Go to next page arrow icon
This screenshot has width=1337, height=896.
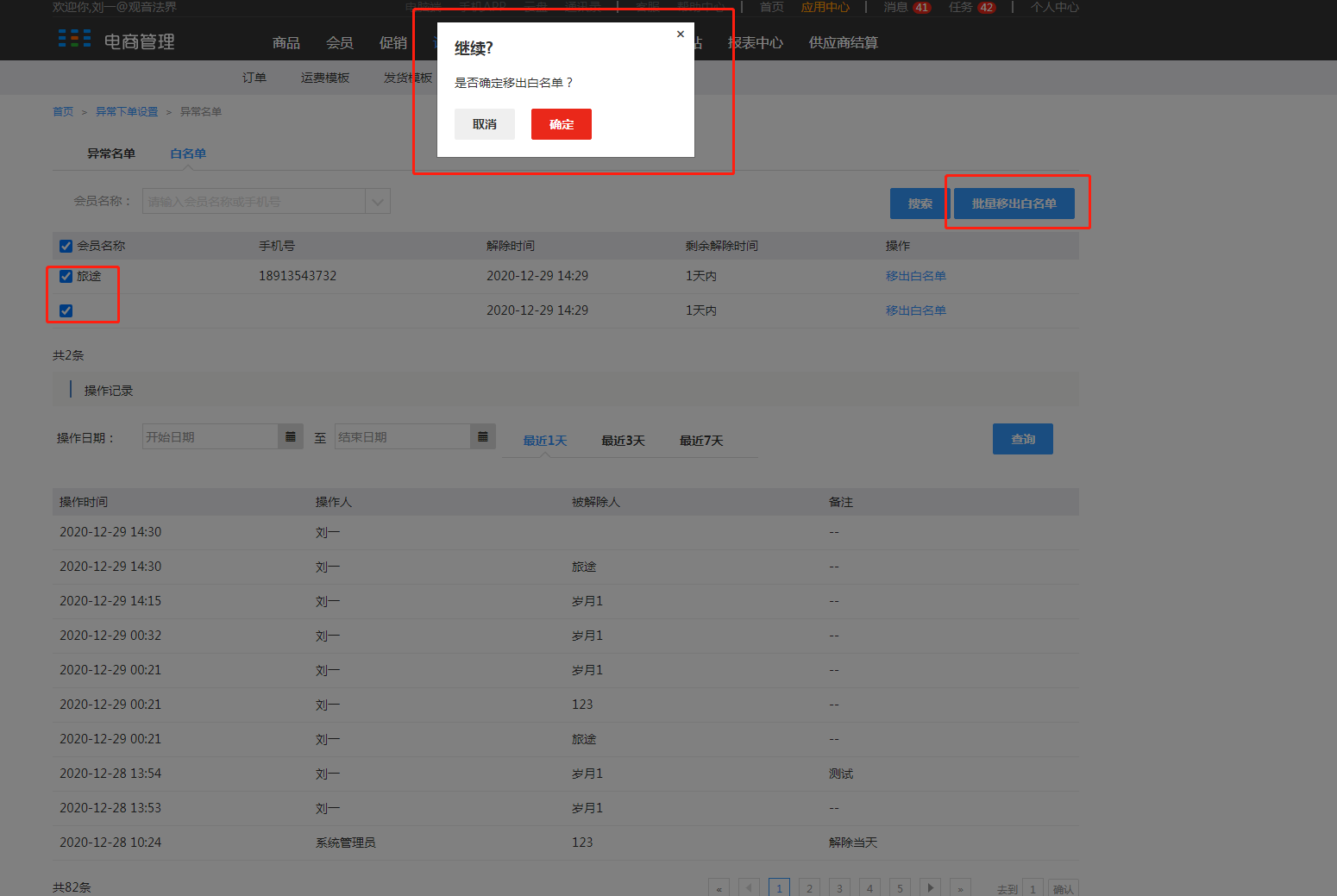pyautogui.click(x=930, y=888)
